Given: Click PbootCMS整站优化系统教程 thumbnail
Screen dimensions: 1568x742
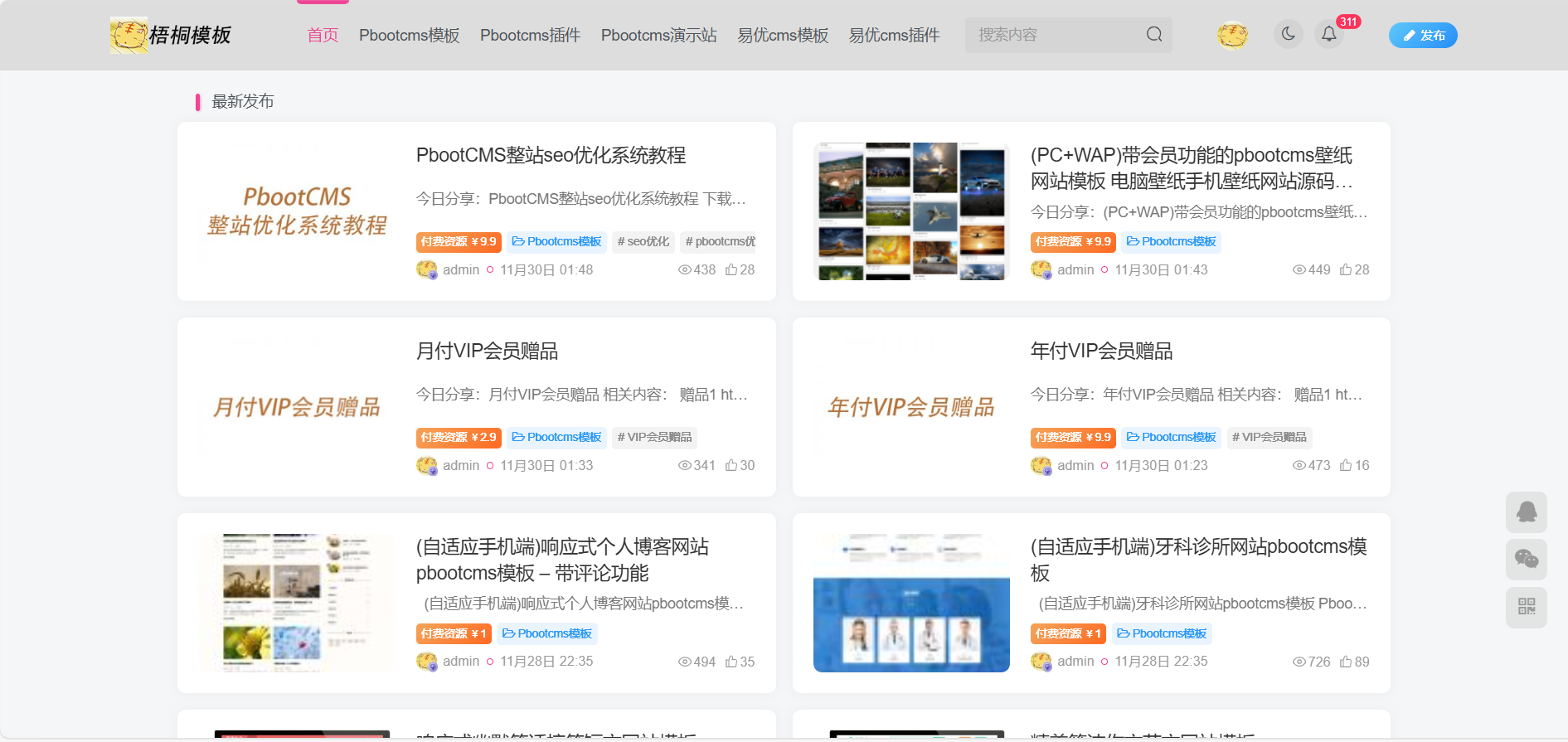Looking at the screenshot, I should pyautogui.click(x=297, y=211).
